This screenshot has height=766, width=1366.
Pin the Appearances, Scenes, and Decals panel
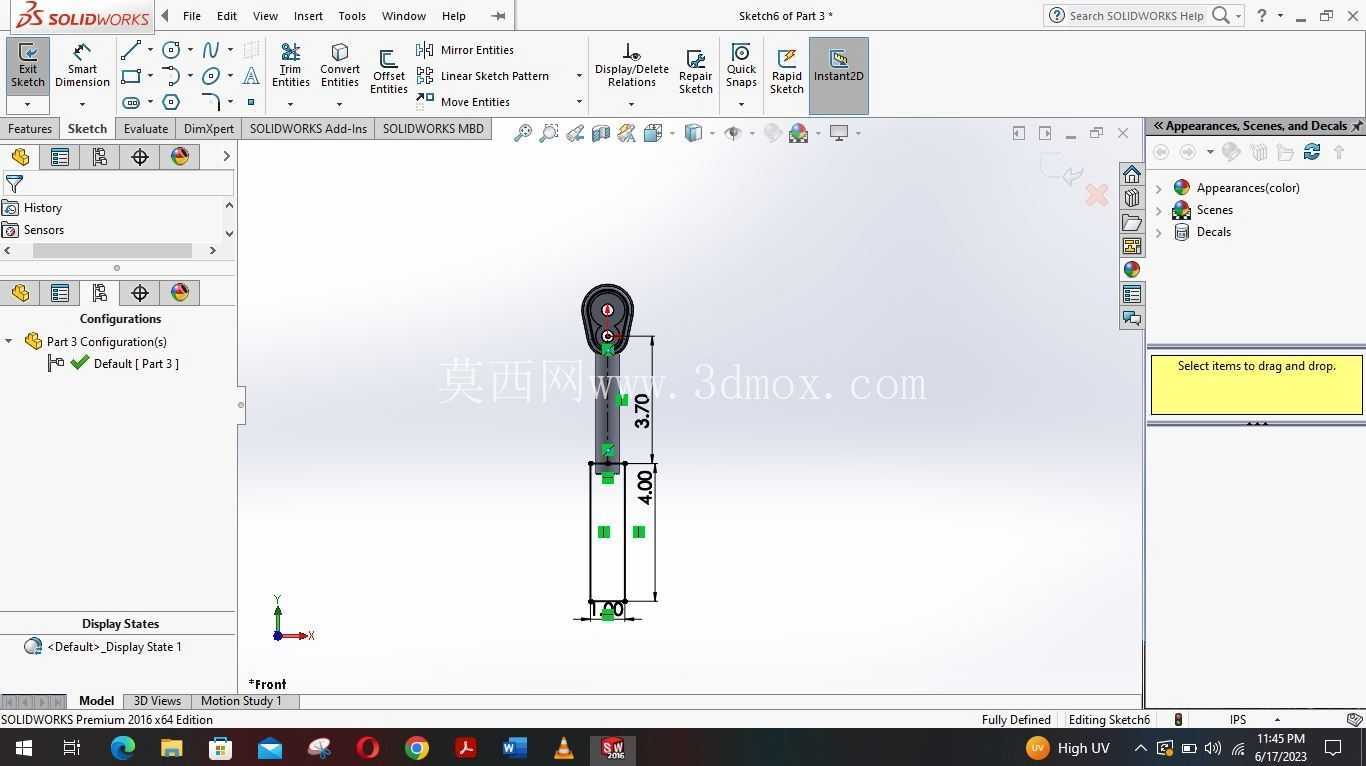click(1356, 126)
